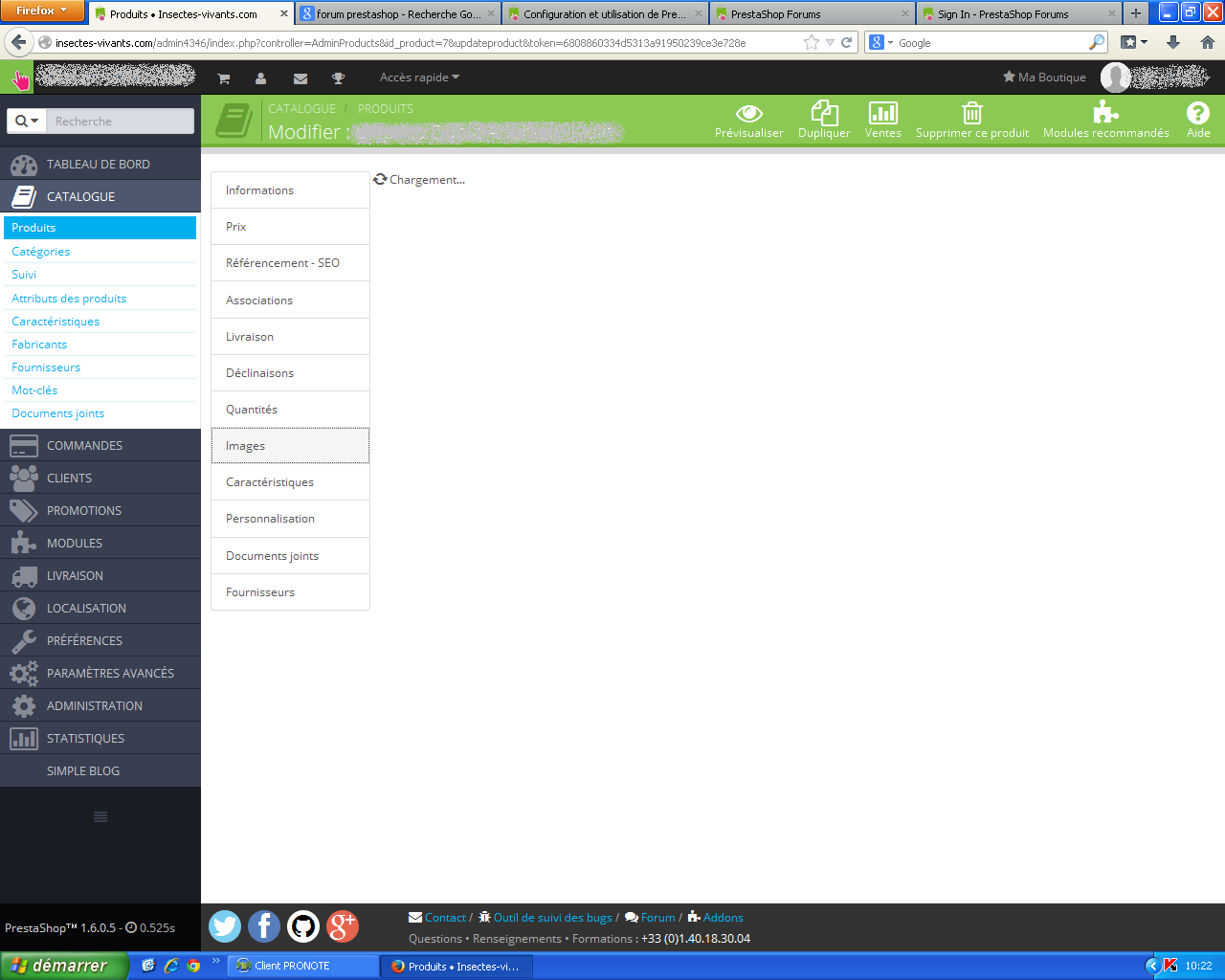Open the shopping cart orders icon
The width and height of the screenshot is (1225, 980).
coord(223,78)
